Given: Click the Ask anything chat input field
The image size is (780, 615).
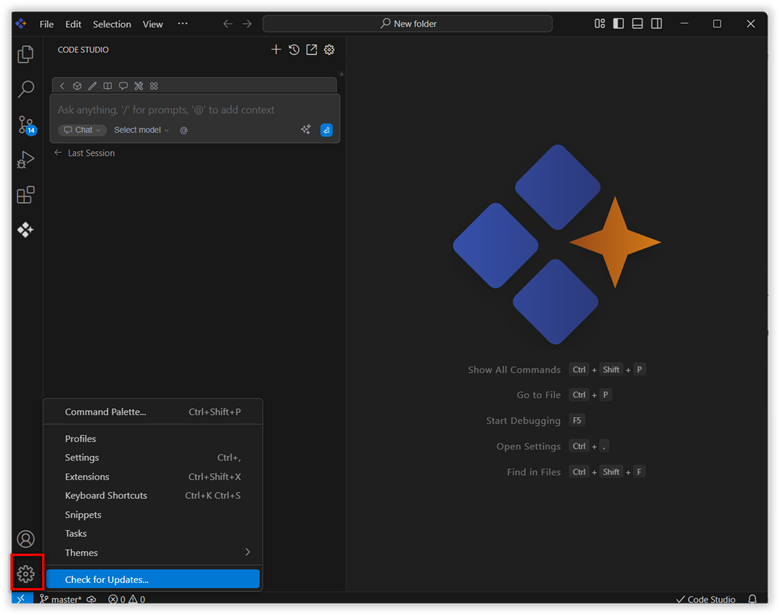Looking at the screenshot, I should [180, 110].
